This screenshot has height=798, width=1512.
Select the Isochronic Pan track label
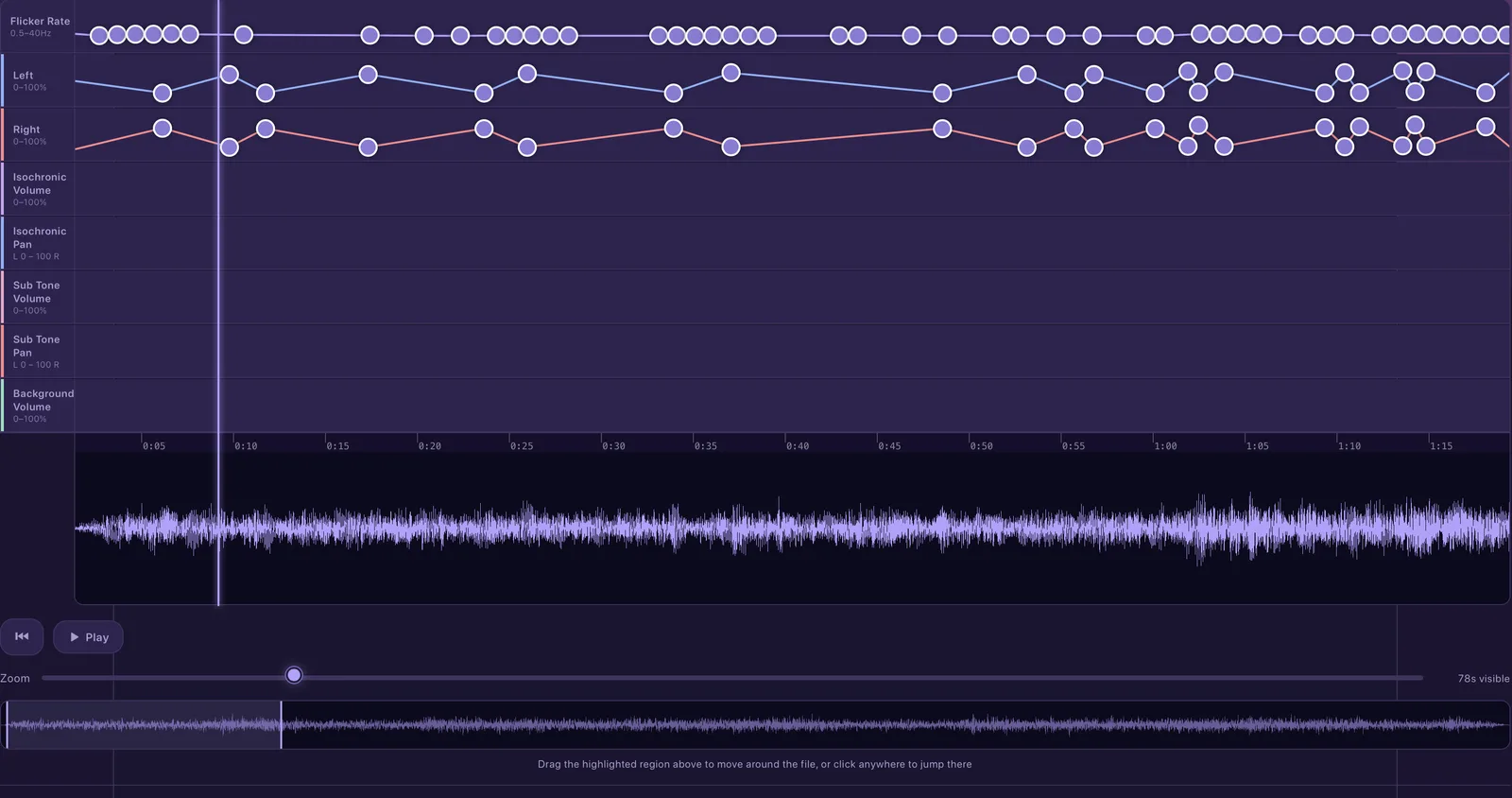tap(40, 237)
